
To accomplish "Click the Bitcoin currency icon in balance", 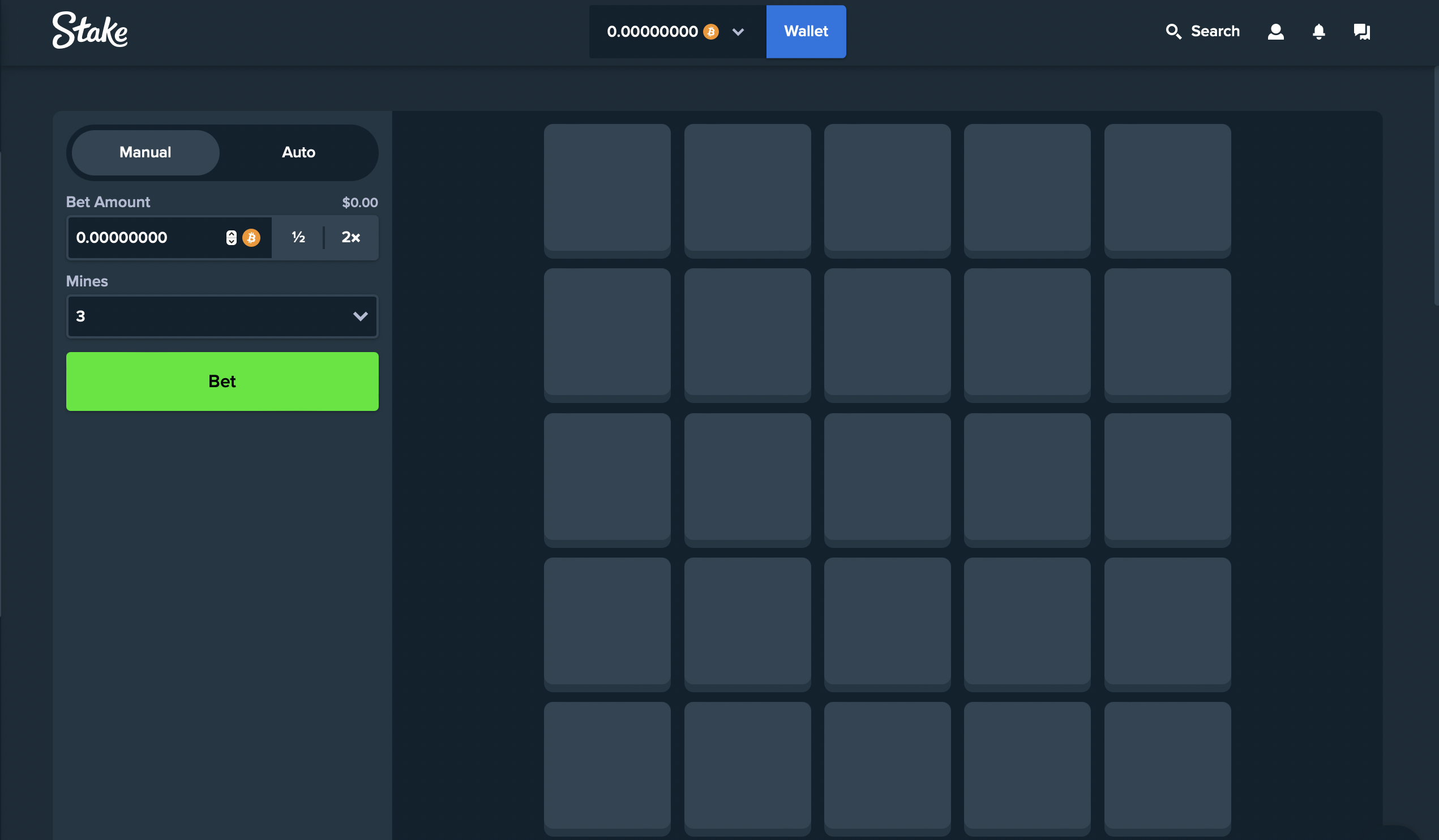I will [712, 31].
